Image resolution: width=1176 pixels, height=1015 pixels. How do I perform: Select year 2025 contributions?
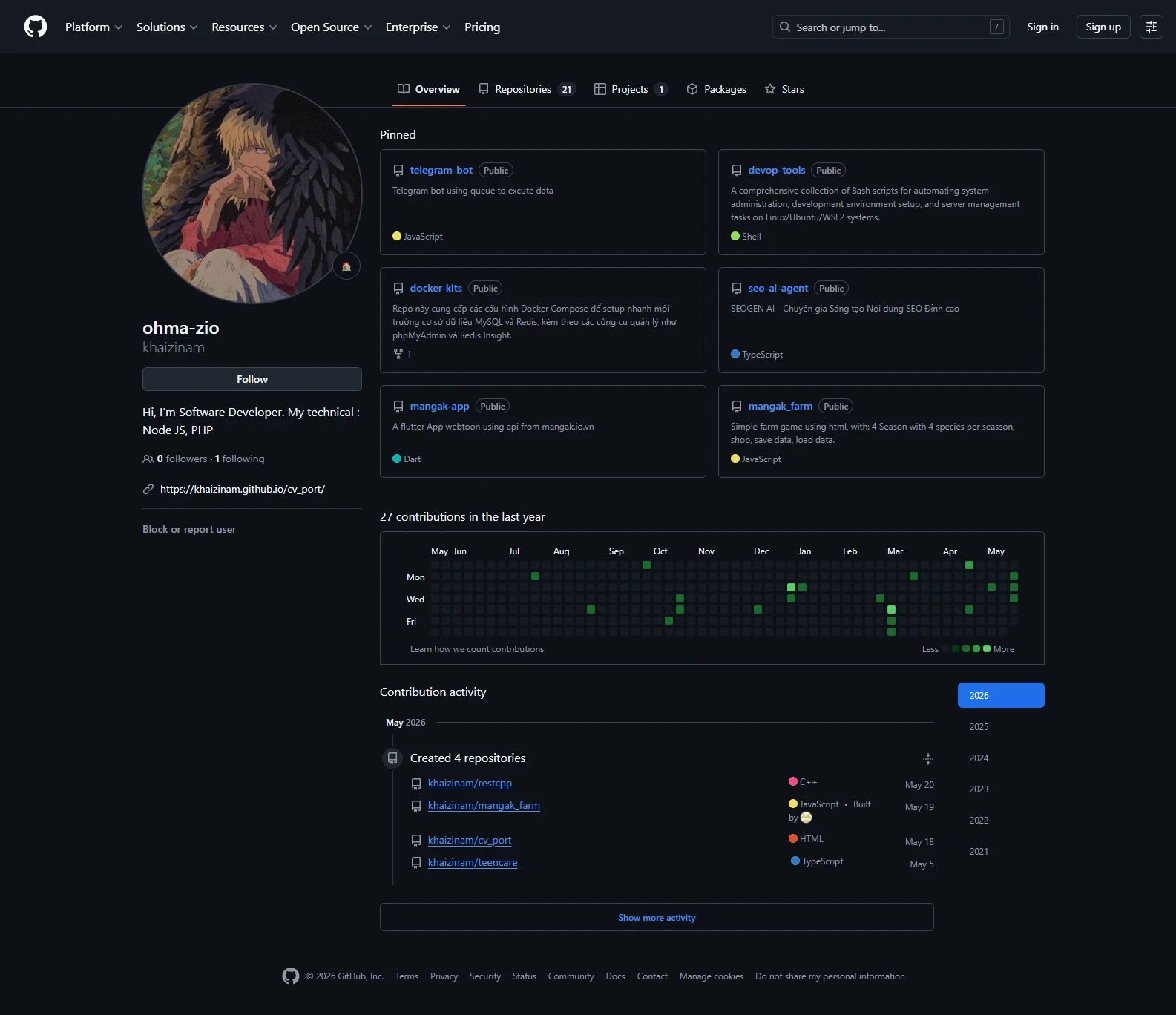pos(1001,726)
